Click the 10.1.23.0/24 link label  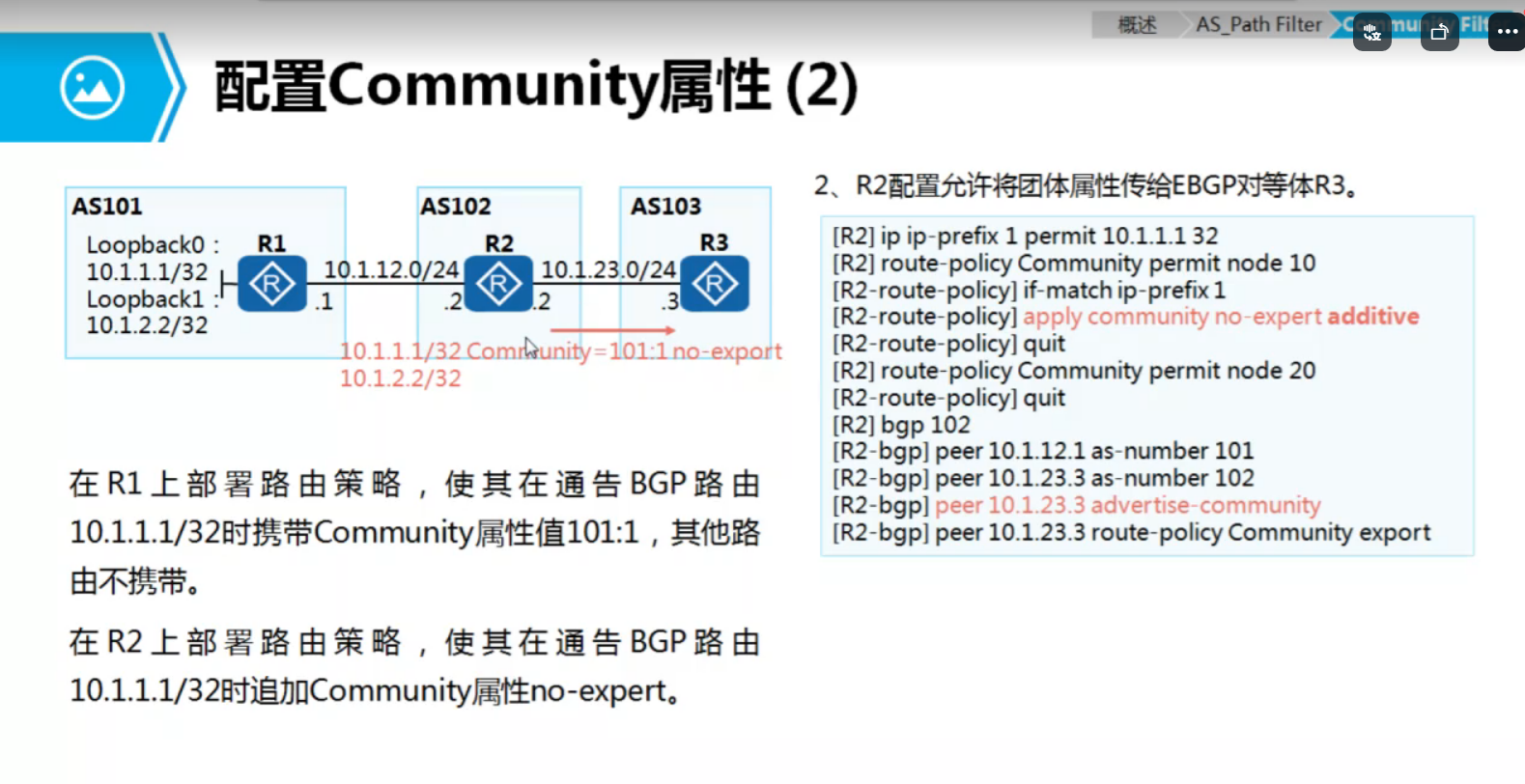coord(608,269)
